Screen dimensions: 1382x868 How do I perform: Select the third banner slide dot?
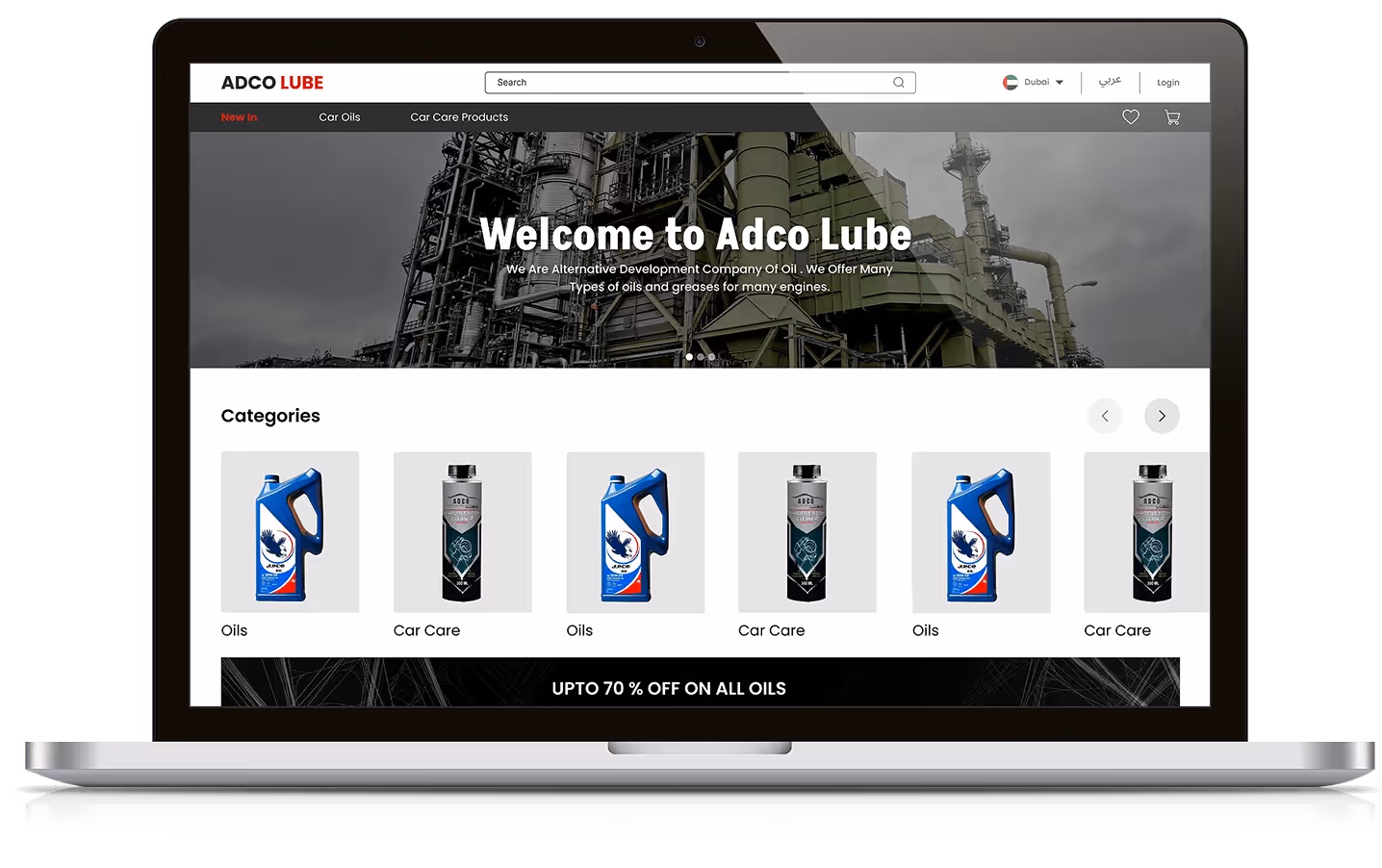(x=712, y=357)
